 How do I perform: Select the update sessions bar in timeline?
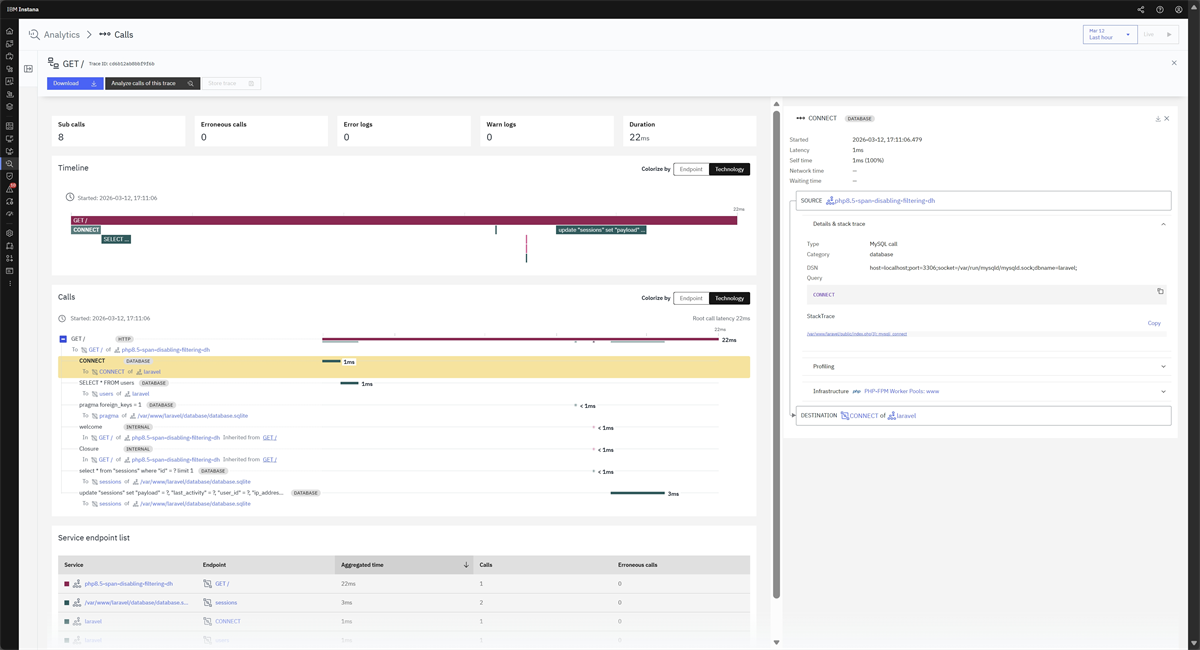(x=601, y=230)
